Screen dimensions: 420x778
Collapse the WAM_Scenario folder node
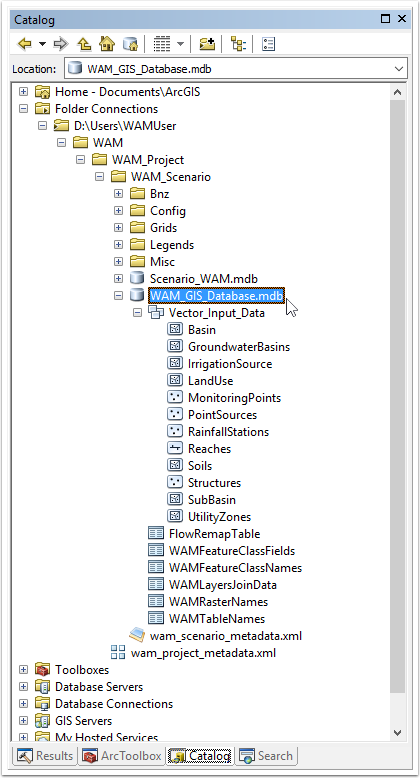point(99,177)
